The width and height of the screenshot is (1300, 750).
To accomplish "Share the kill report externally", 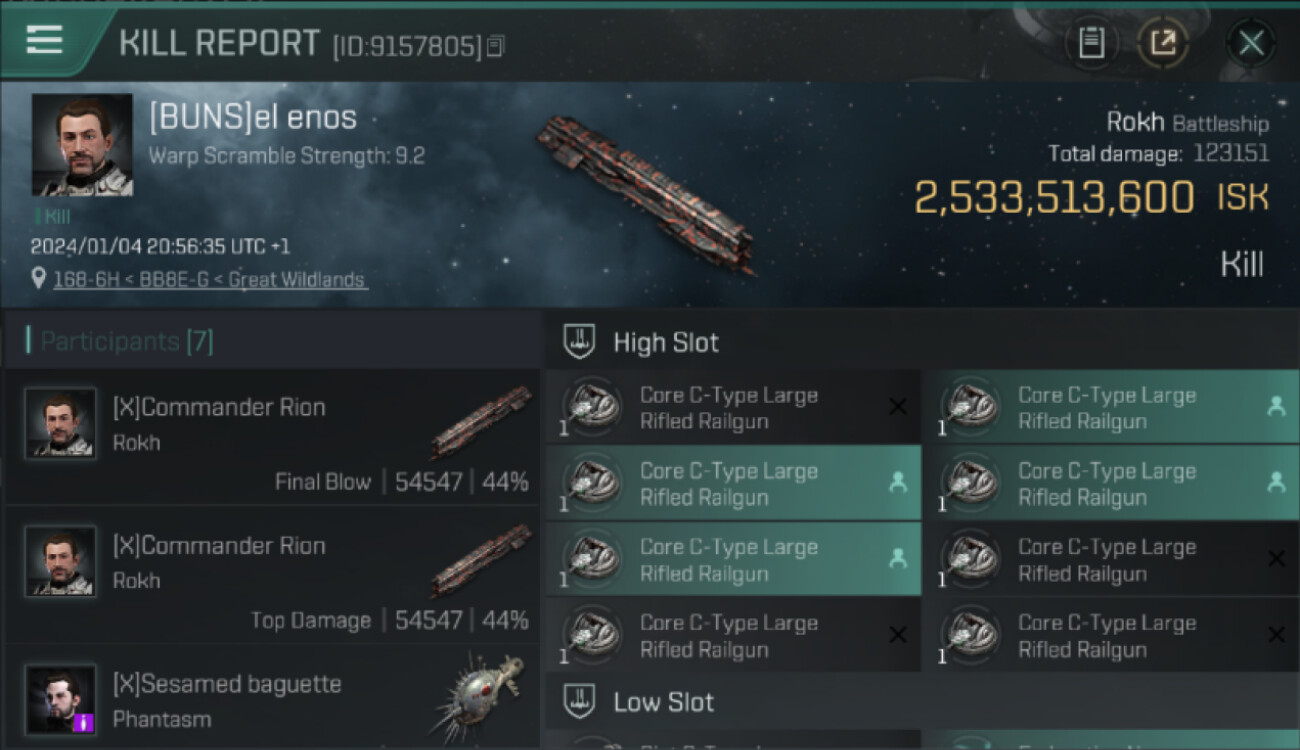I will pyautogui.click(x=1163, y=43).
